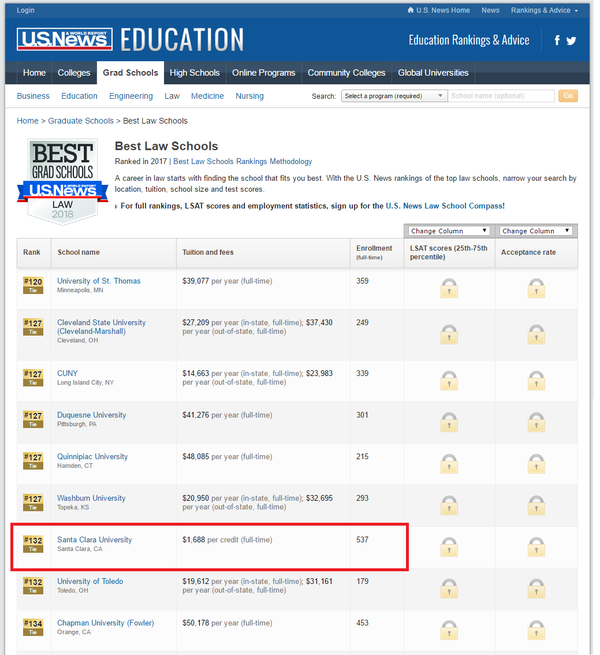
Task: Go to U.S. News Home link
Action: pos(438,10)
